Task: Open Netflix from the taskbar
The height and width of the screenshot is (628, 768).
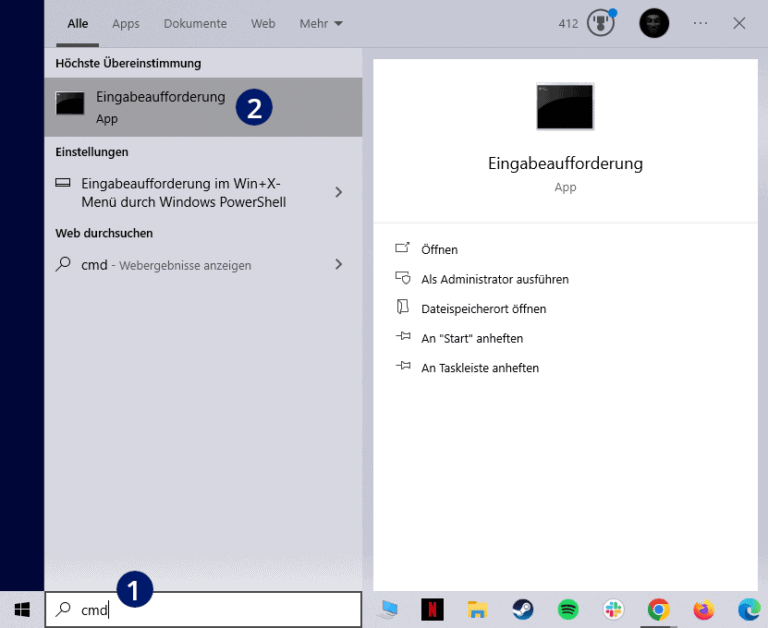Action: pyautogui.click(x=432, y=609)
